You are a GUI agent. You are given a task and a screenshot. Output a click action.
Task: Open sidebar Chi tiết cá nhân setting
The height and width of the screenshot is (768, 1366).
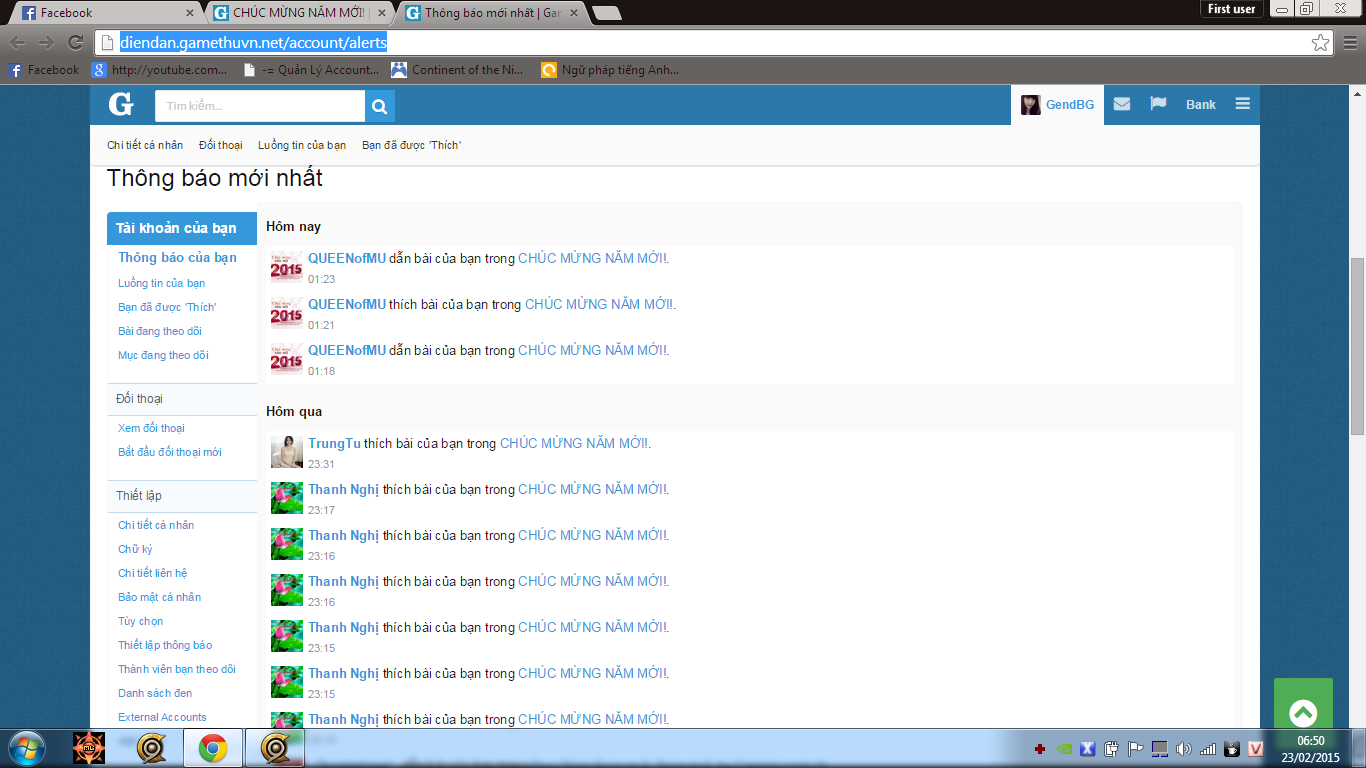[156, 525]
